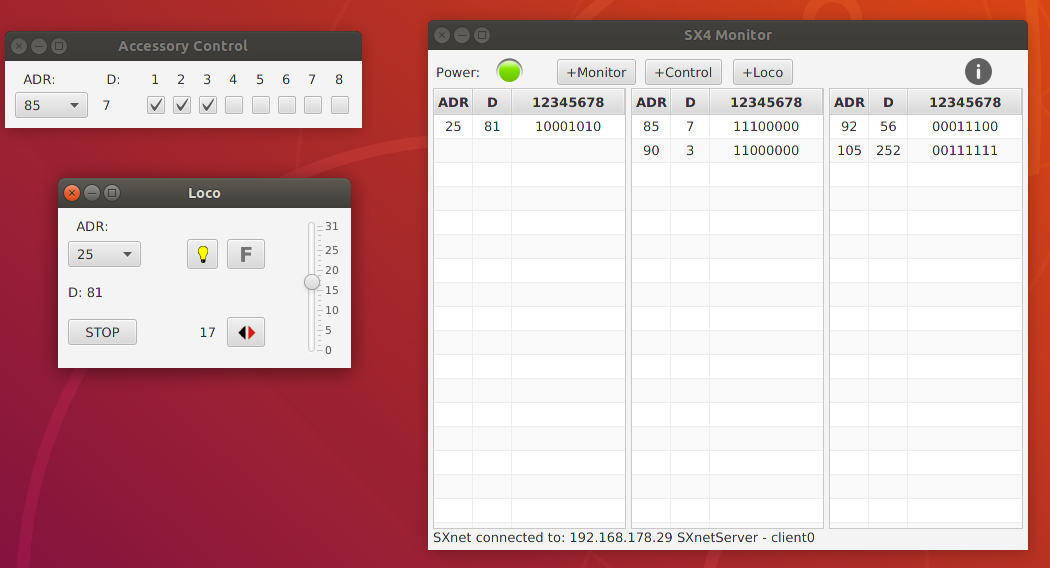Click the +Monitor button
1050x568 pixels.
(x=596, y=72)
